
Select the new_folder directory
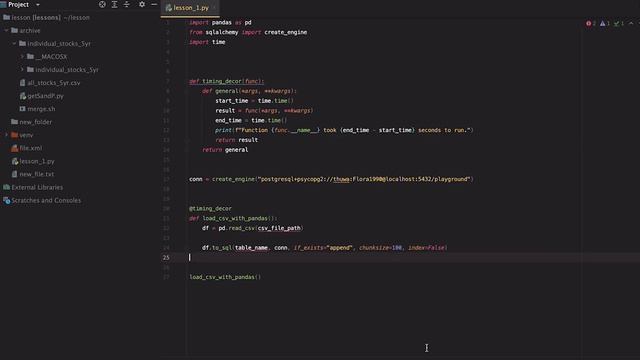tap(36, 122)
